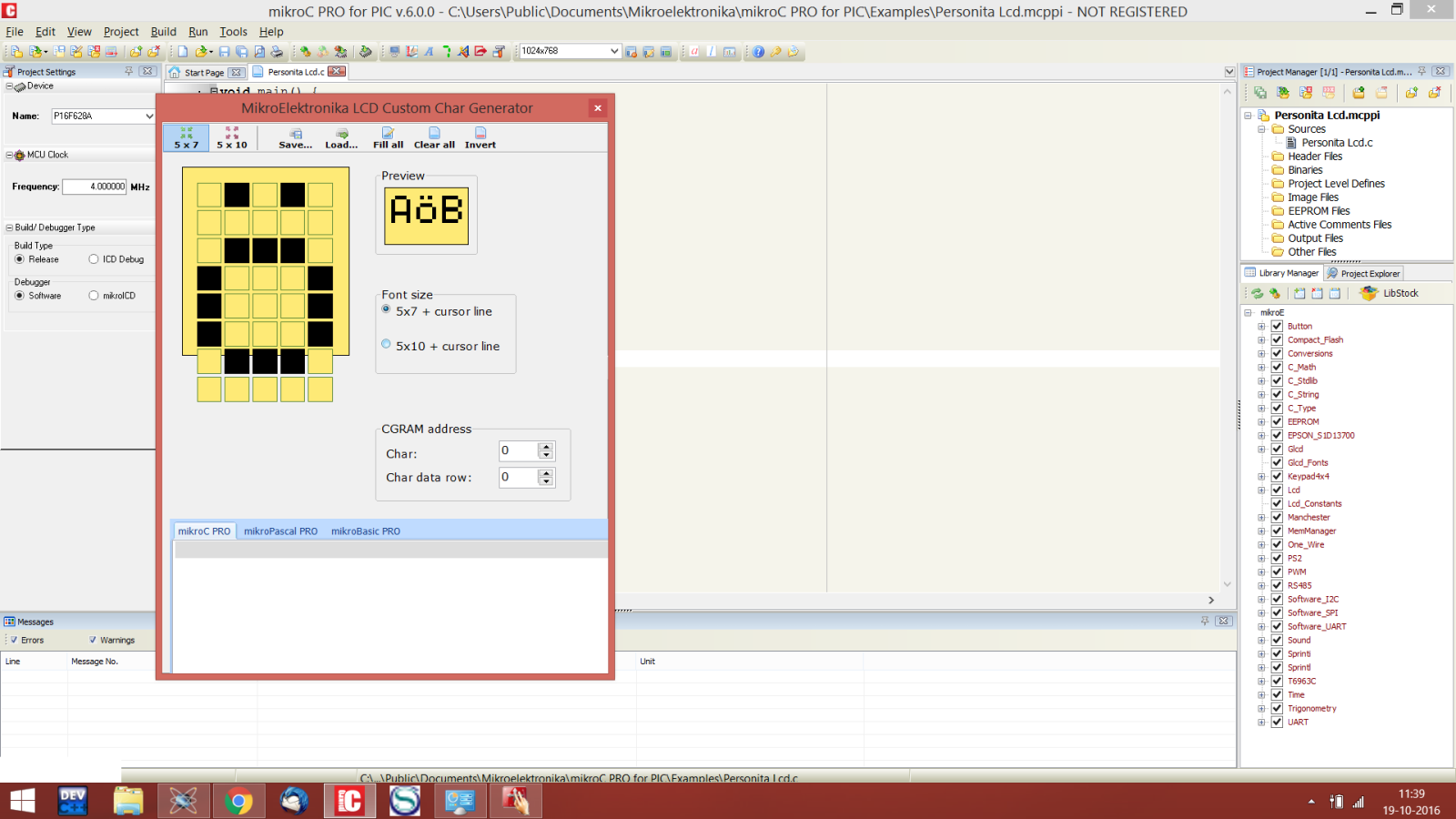This screenshot has width=1456, height=819.
Task: Select 5x10 + cursor line font size
Action: click(x=386, y=344)
